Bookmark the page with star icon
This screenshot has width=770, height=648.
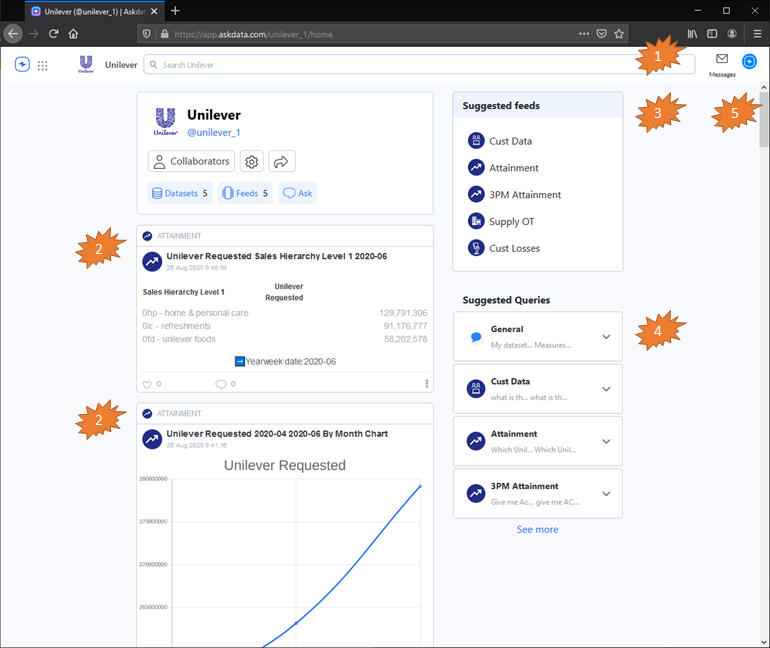pyautogui.click(x=619, y=34)
